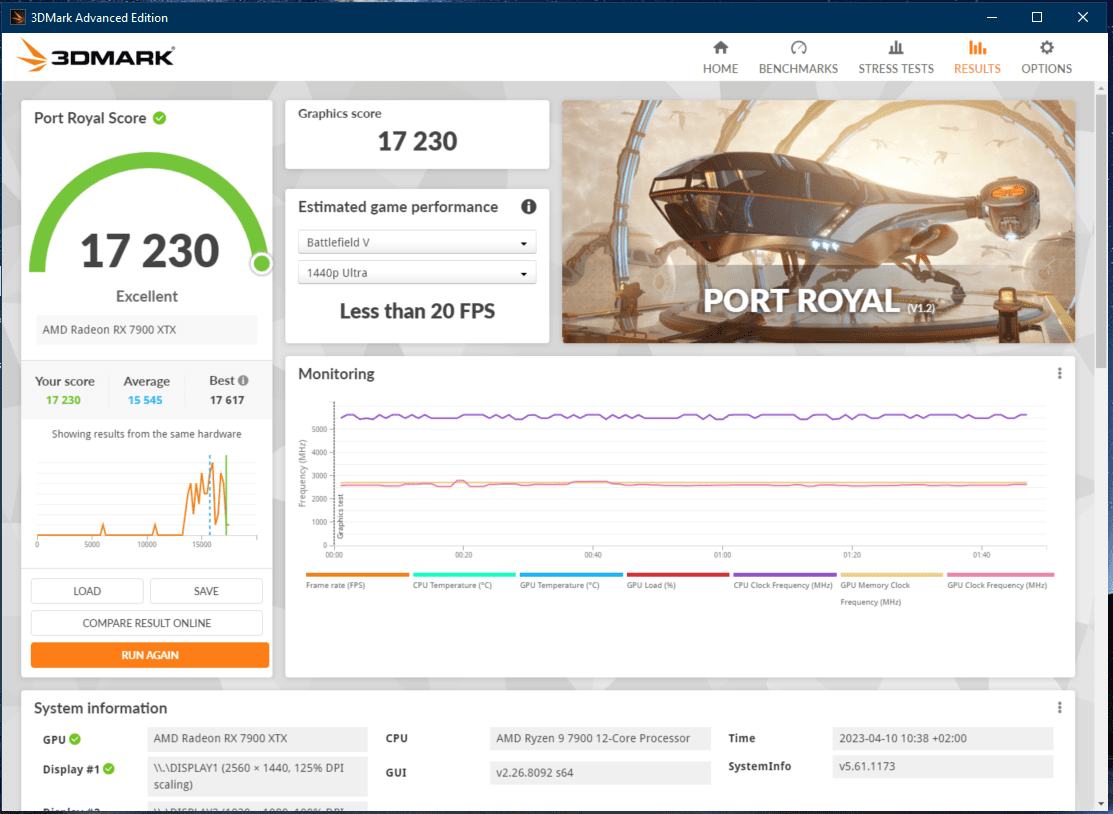Toggle CPU Clock Frequency legend item
The width and height of the screenshot is (1113, 814).
pyautogui.click(x=785, y=581)
